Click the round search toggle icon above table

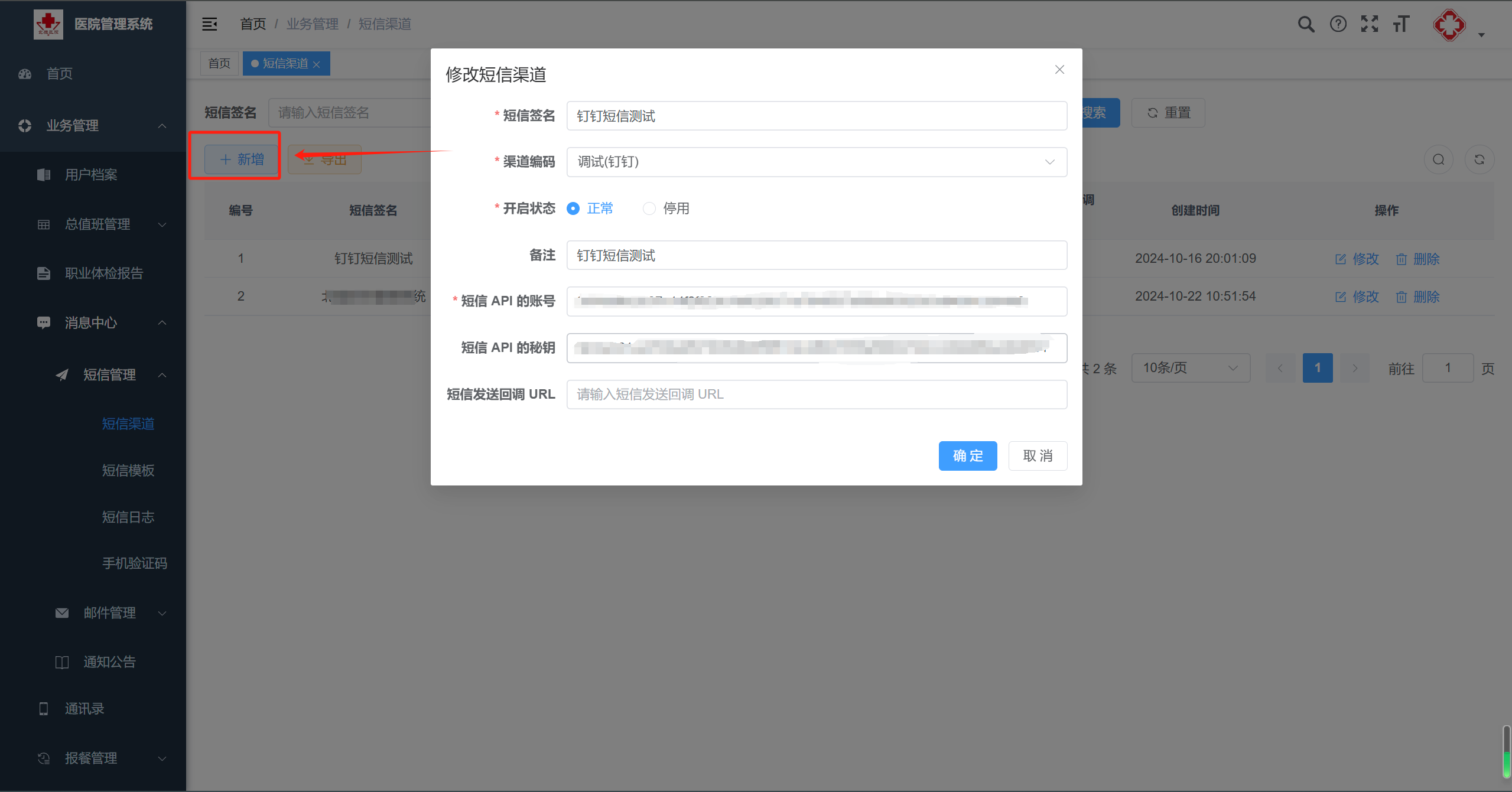point(1438,159)
